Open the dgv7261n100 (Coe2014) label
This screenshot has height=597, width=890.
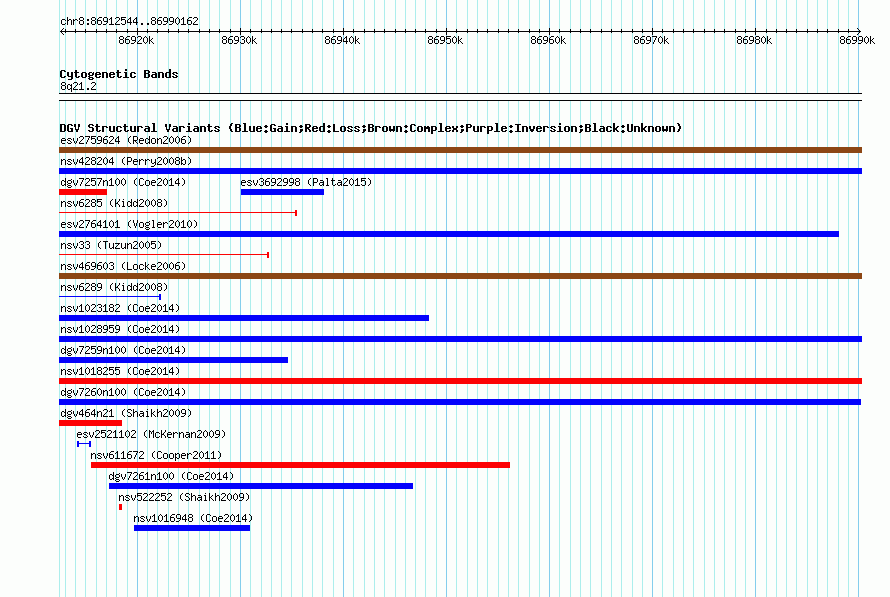171,476
